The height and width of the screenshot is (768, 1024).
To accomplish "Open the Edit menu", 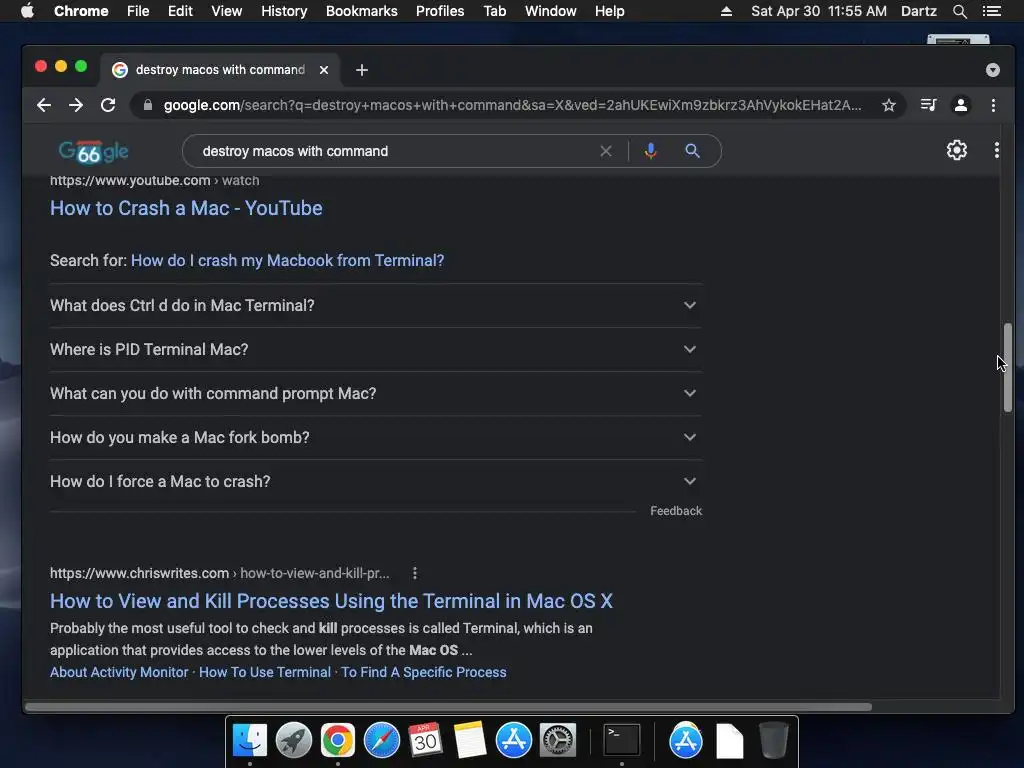I will pyautogui.click(x=180, y=11).
